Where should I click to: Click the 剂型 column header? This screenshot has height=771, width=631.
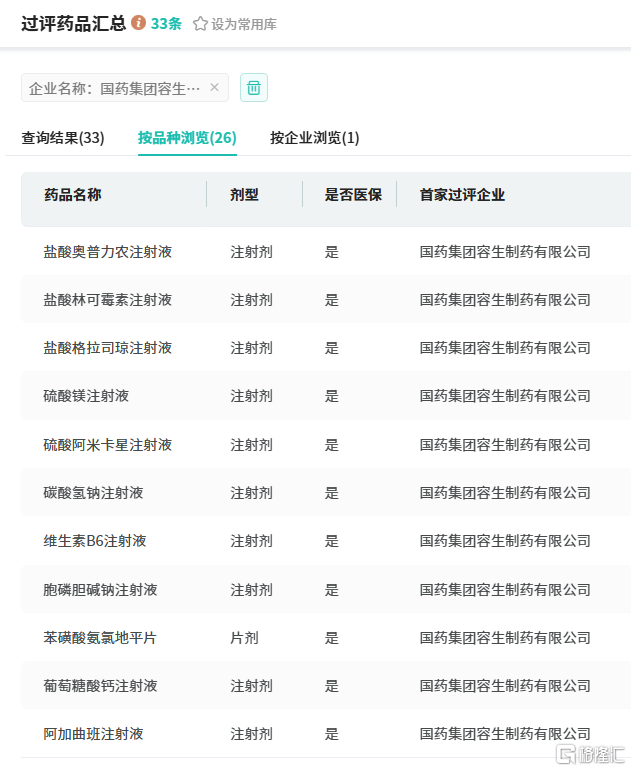(x=245, y=195)
